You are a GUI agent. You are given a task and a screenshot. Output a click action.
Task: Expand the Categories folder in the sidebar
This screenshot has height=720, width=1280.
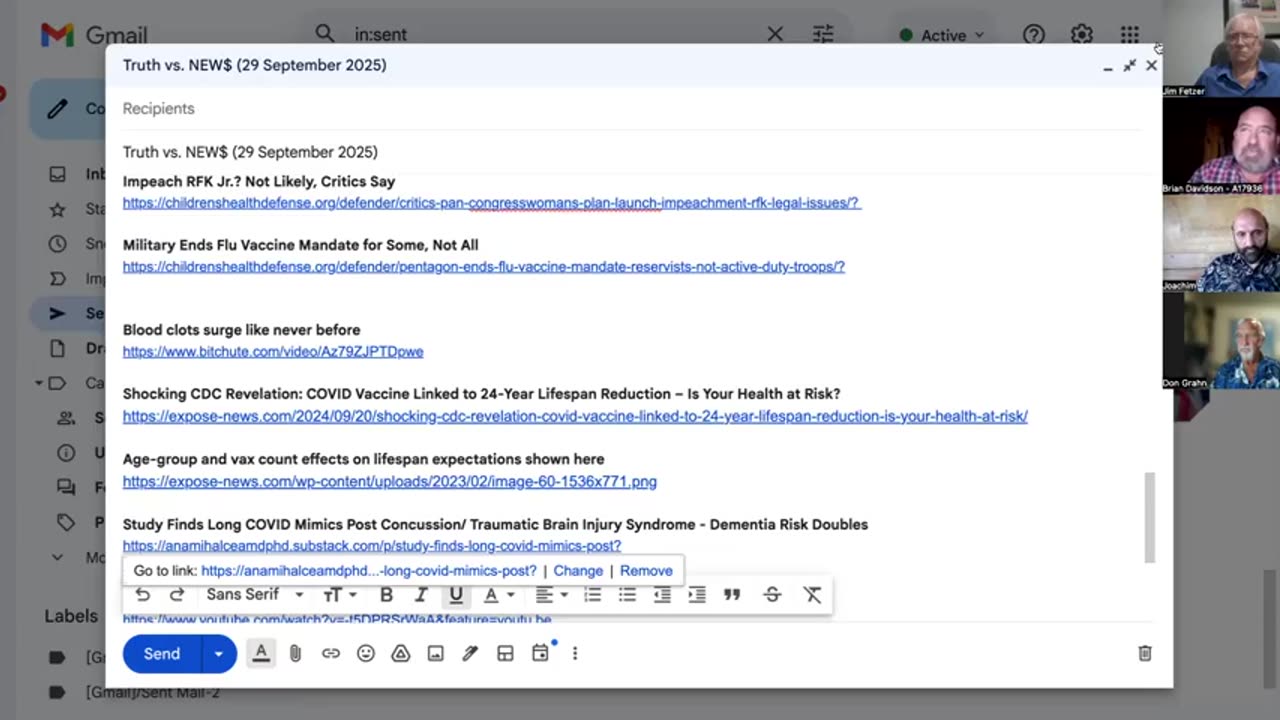pos(39,383)
